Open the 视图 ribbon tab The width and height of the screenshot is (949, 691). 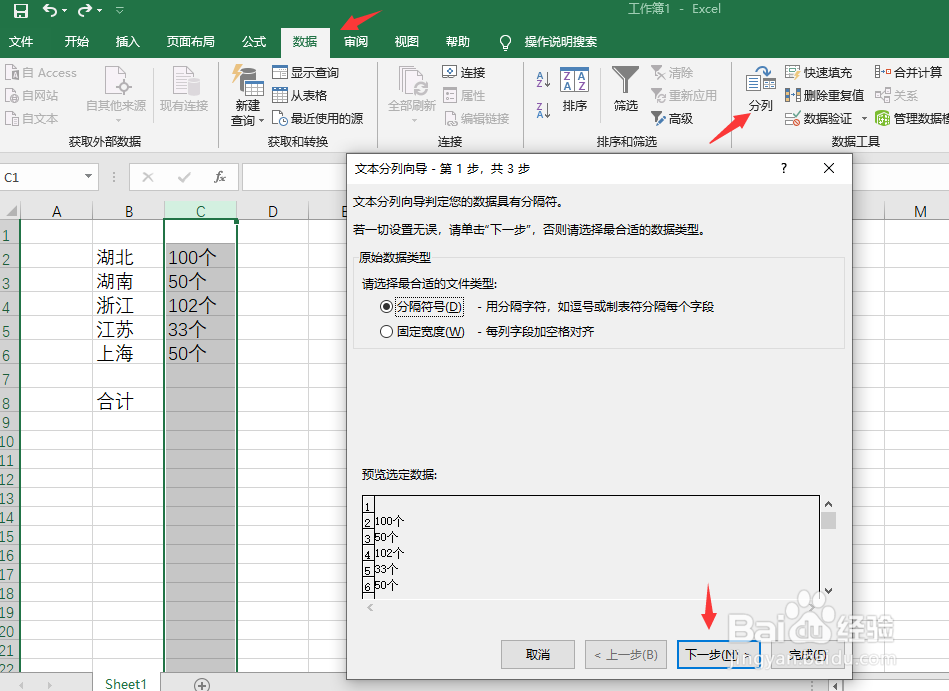[406, 41]
